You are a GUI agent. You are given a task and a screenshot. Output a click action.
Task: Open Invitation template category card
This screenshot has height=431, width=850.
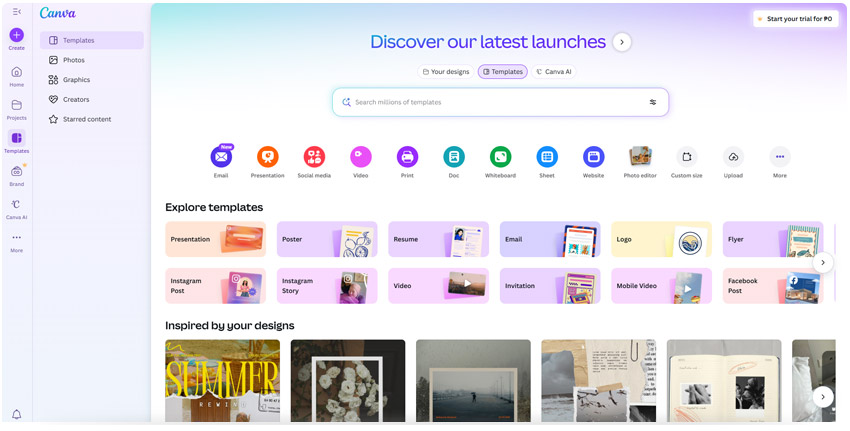tap(550, 286)
